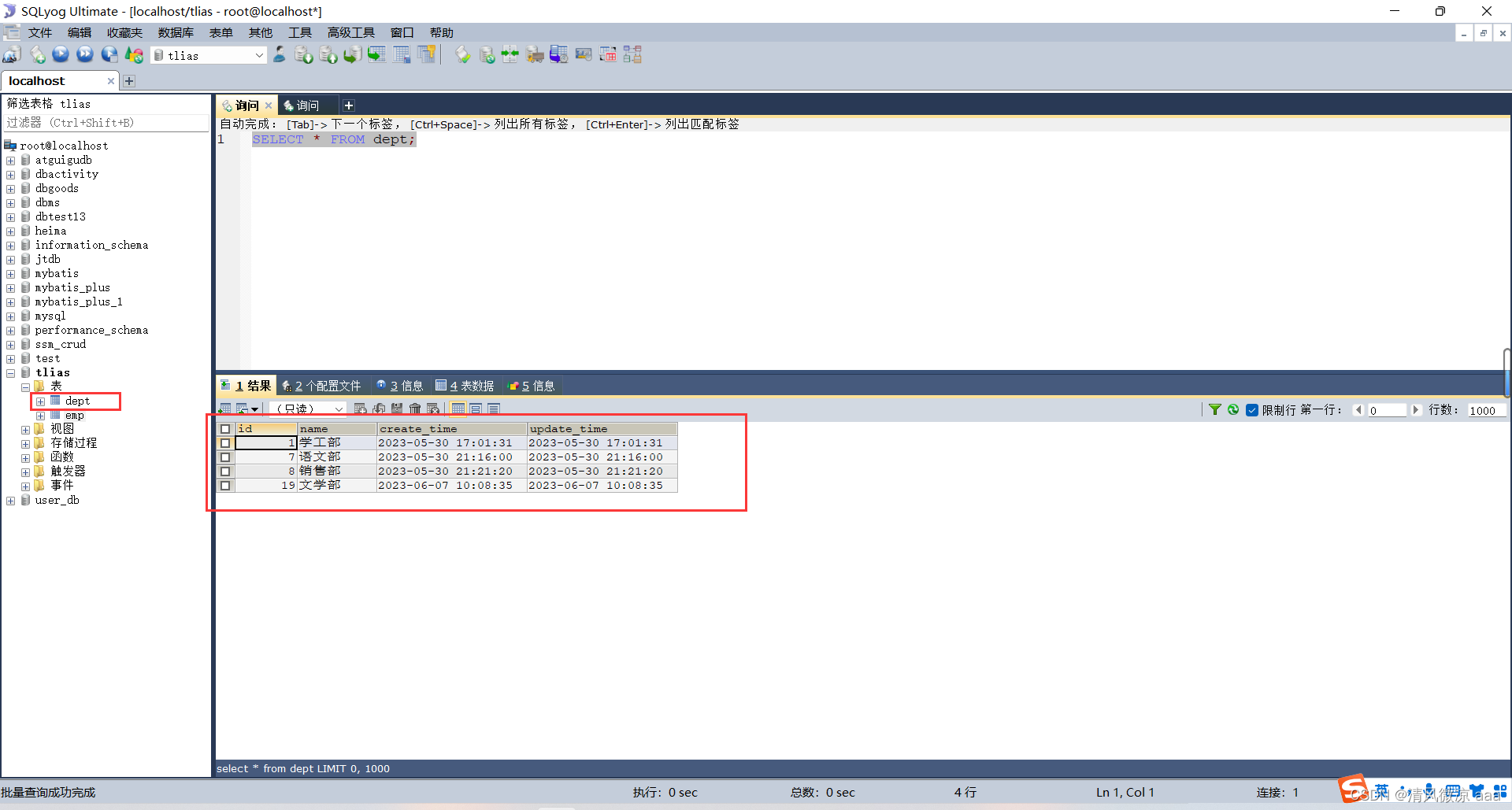This screenshot has height=810, width=1512.
Task: Expand the dept table node
Action: 41,401
